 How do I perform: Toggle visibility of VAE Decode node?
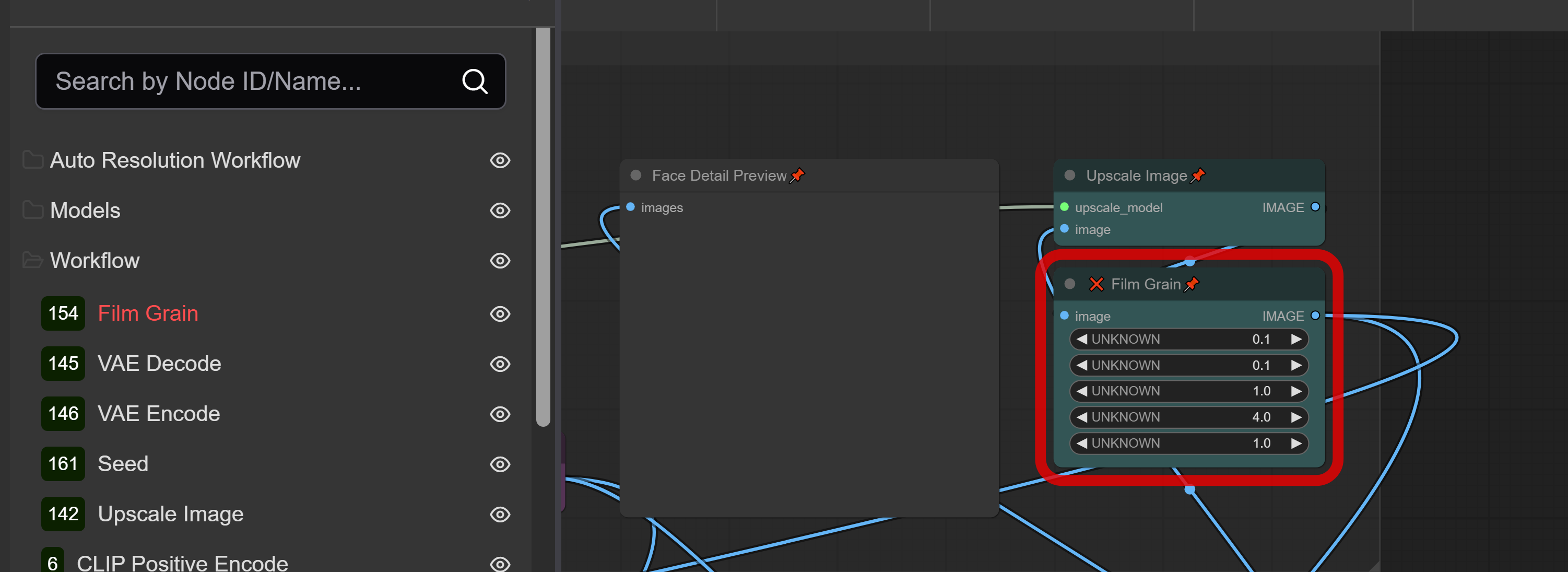click(500, 364)
